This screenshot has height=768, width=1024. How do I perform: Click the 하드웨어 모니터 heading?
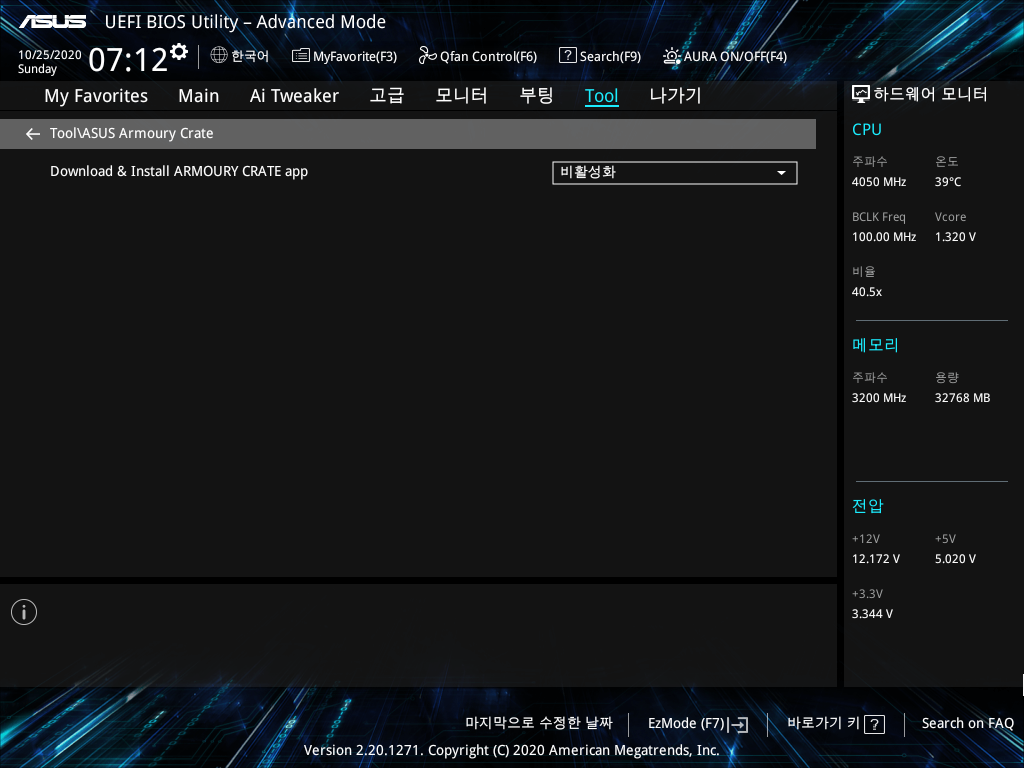coord(930,95)
